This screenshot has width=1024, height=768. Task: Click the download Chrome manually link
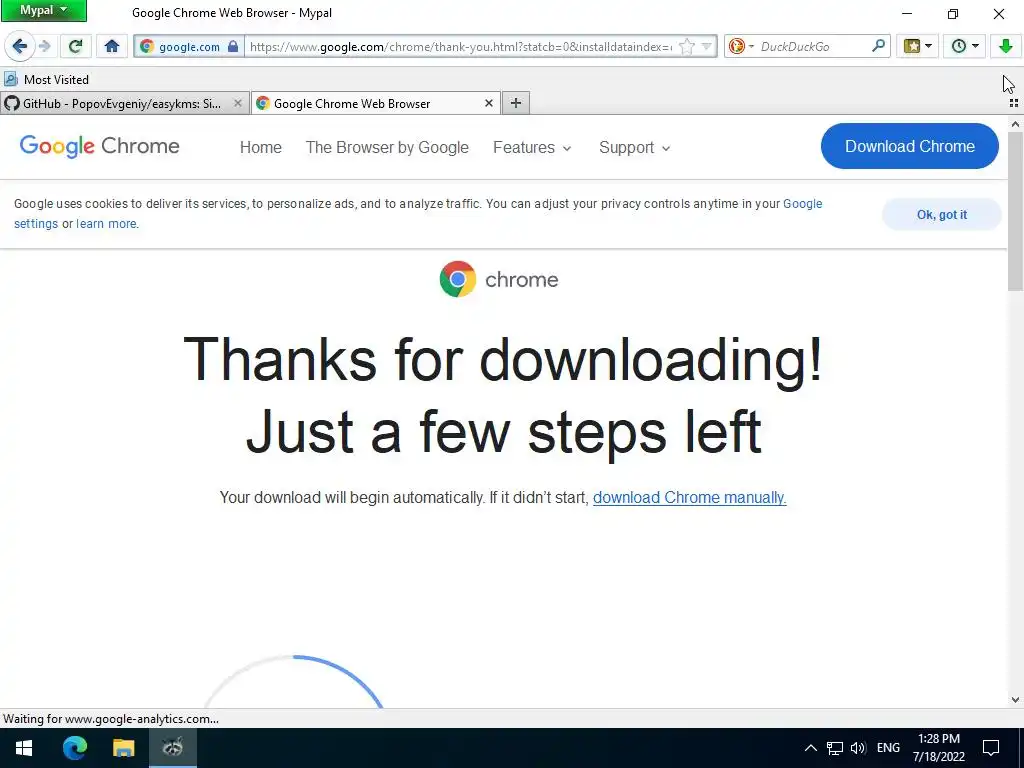tap(690, 498)
